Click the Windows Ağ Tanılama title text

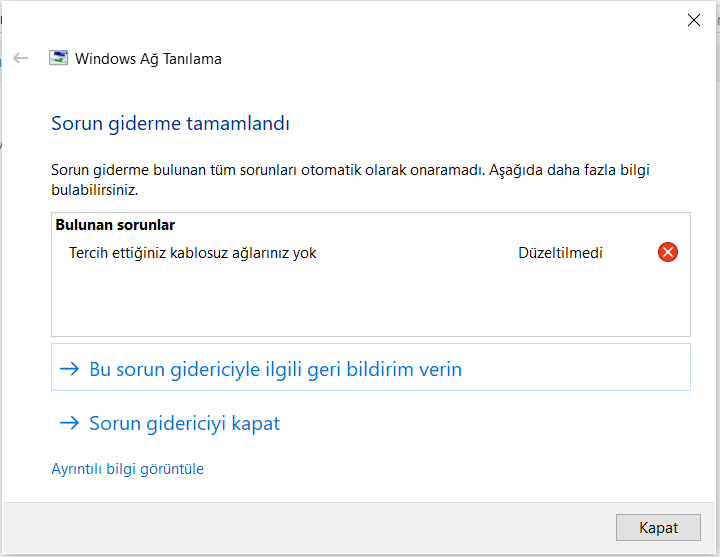(x=148, y=59)
